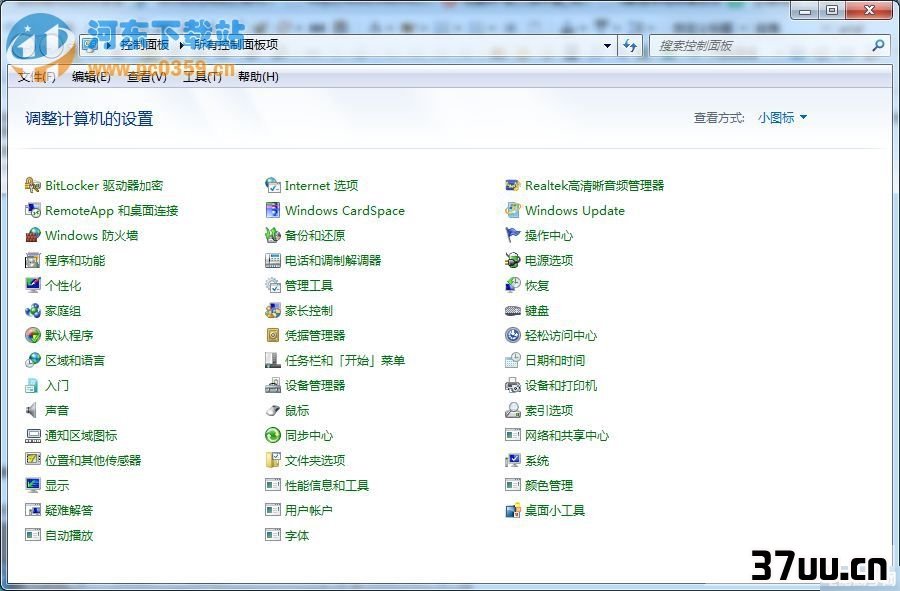Open BitLocker 驱动器加密 icon
900x591 pixels.
tap(33, 185)
